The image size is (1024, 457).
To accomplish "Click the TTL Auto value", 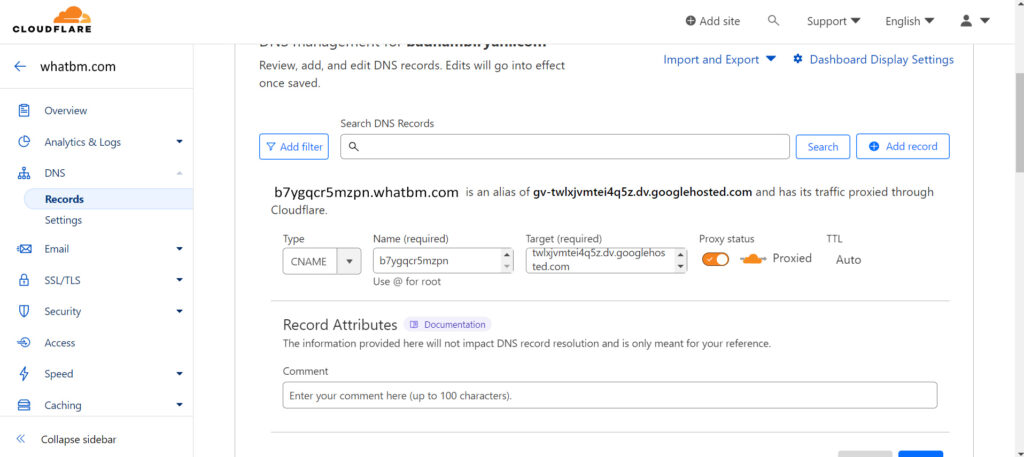I will 848,260.
